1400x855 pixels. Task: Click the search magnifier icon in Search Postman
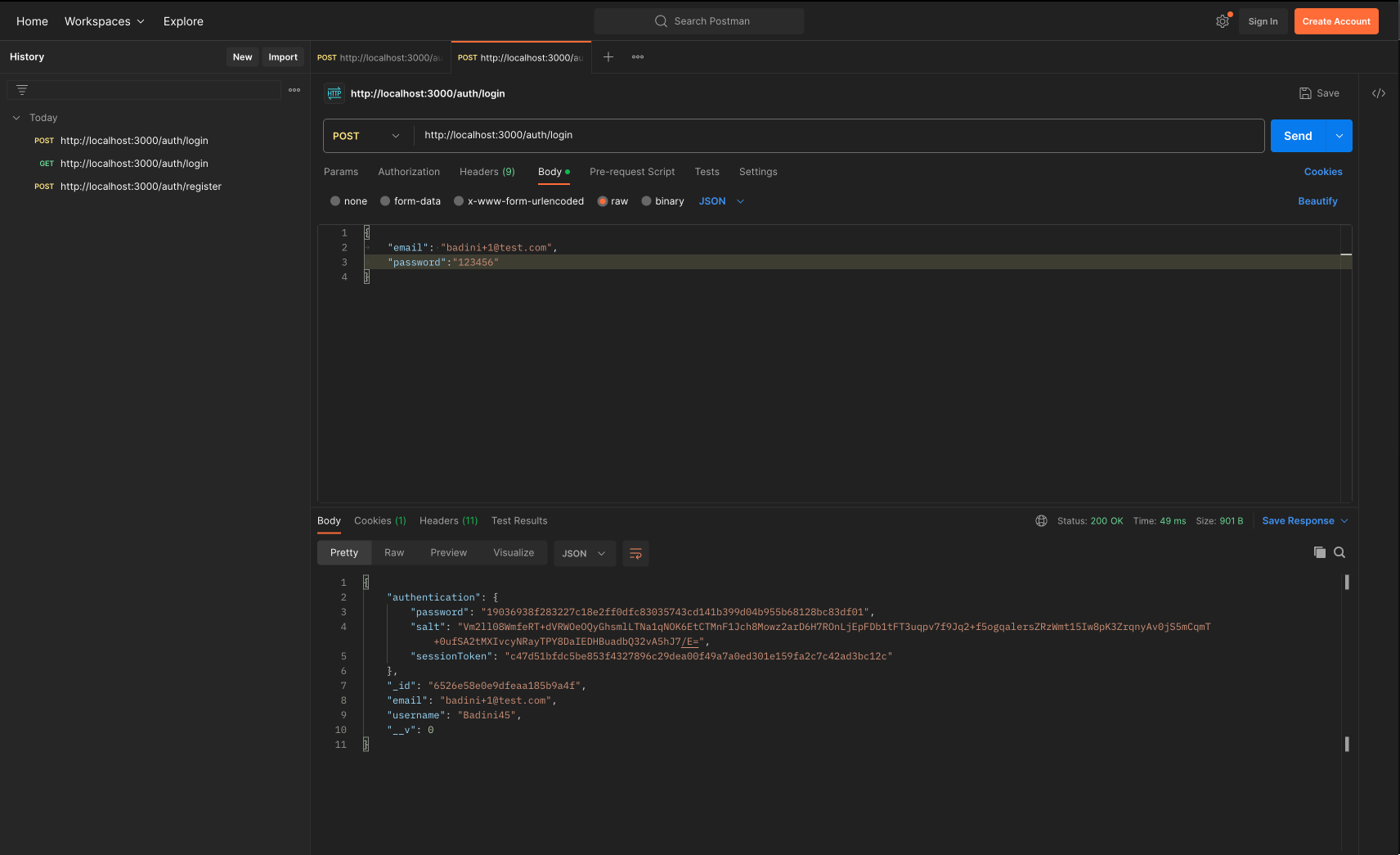click(x=661, y=21)
